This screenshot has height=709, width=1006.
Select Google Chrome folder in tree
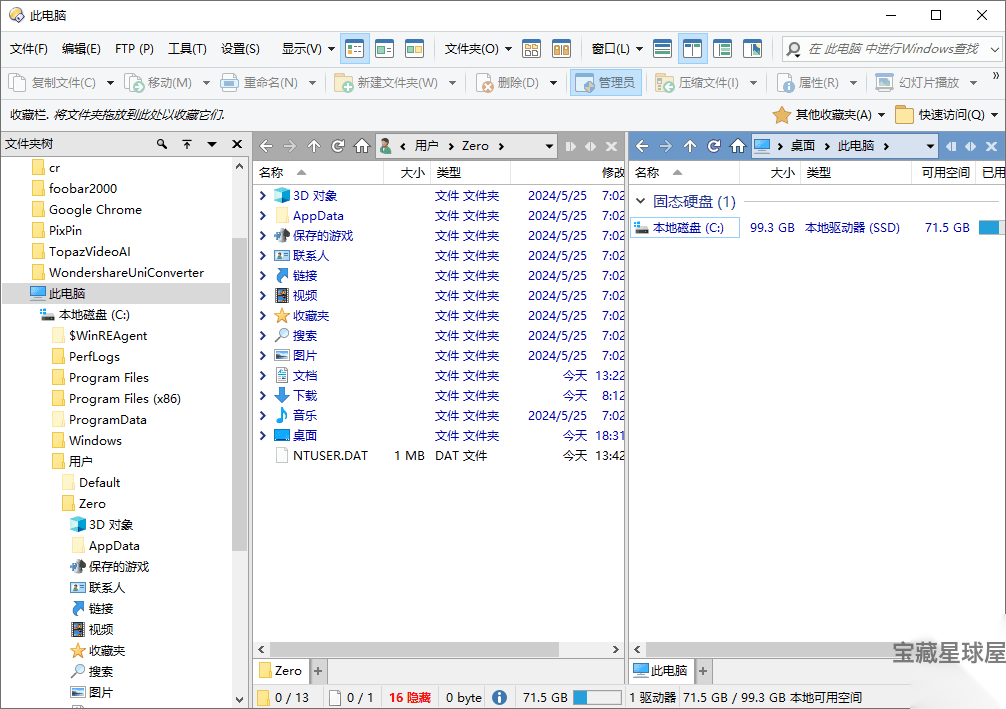pos(94,210)
